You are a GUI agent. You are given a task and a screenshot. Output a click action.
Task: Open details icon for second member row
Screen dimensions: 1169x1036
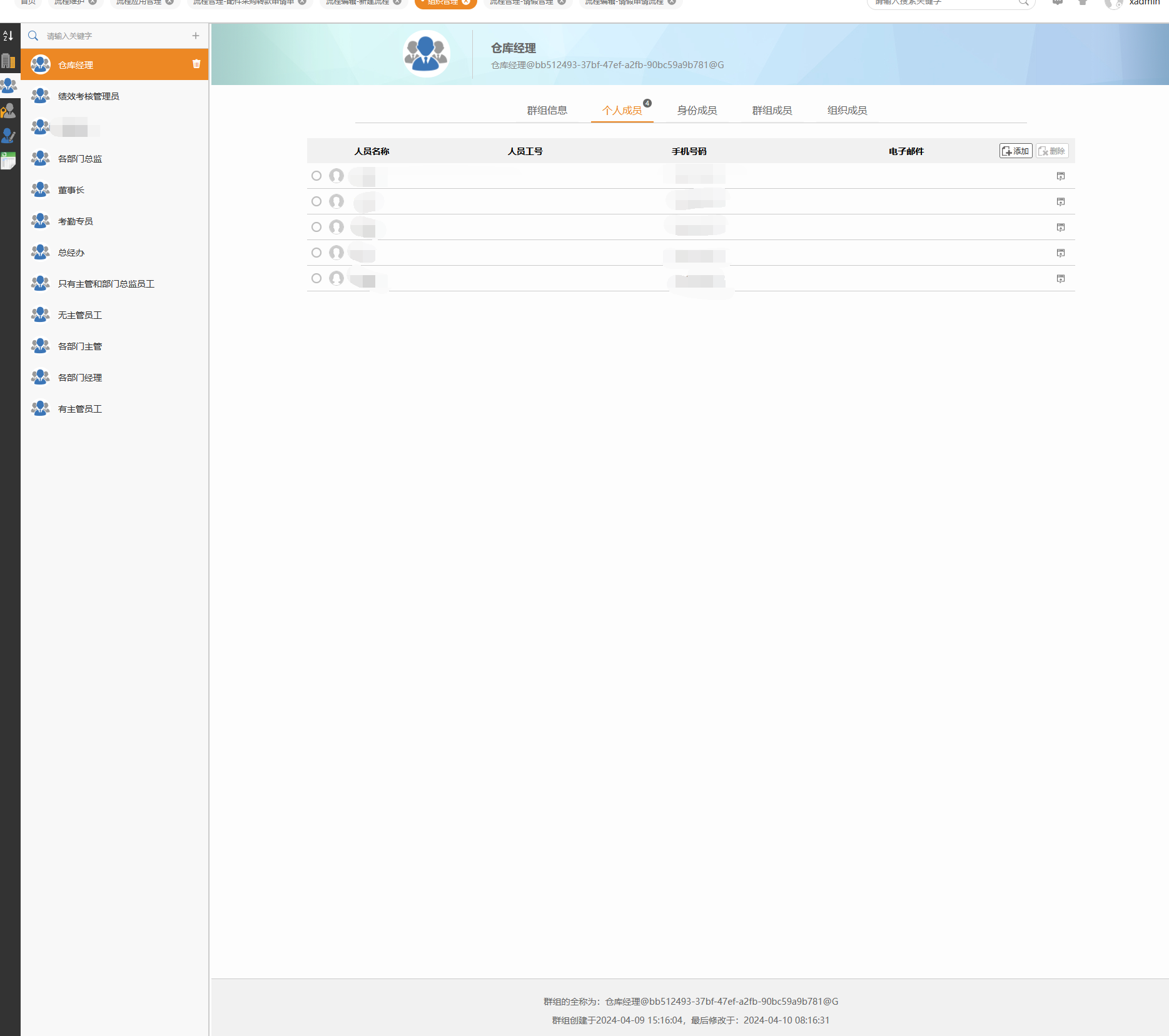point(1061,202)
